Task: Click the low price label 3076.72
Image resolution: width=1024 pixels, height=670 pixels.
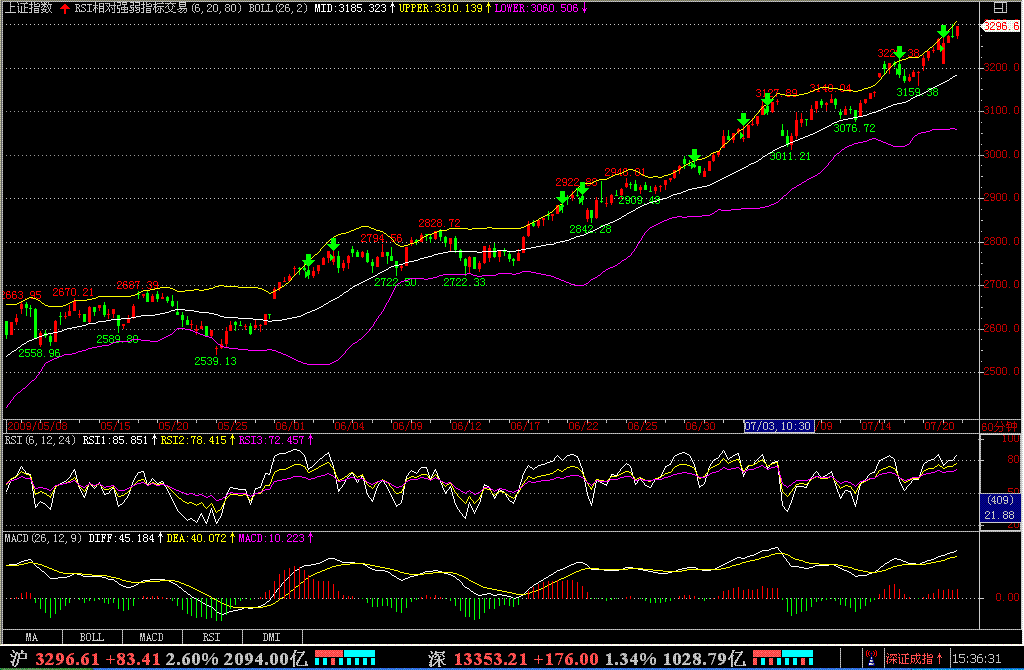Action: [854, 128]
